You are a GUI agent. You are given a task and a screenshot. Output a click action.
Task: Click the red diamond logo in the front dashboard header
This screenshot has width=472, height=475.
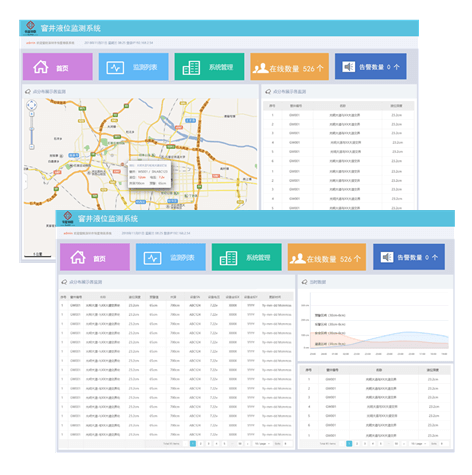click(x=68, y=216)
